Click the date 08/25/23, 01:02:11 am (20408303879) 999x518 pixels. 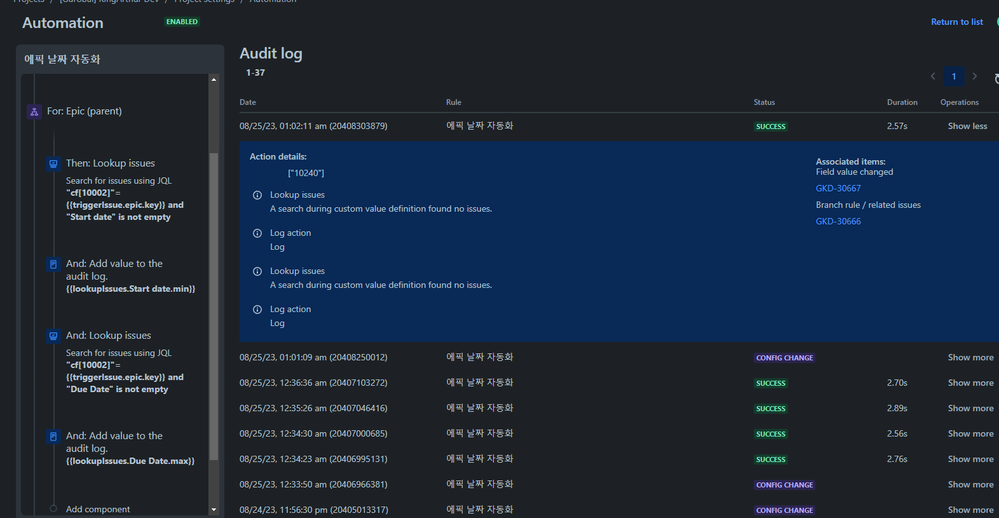[x=313, y=126]
